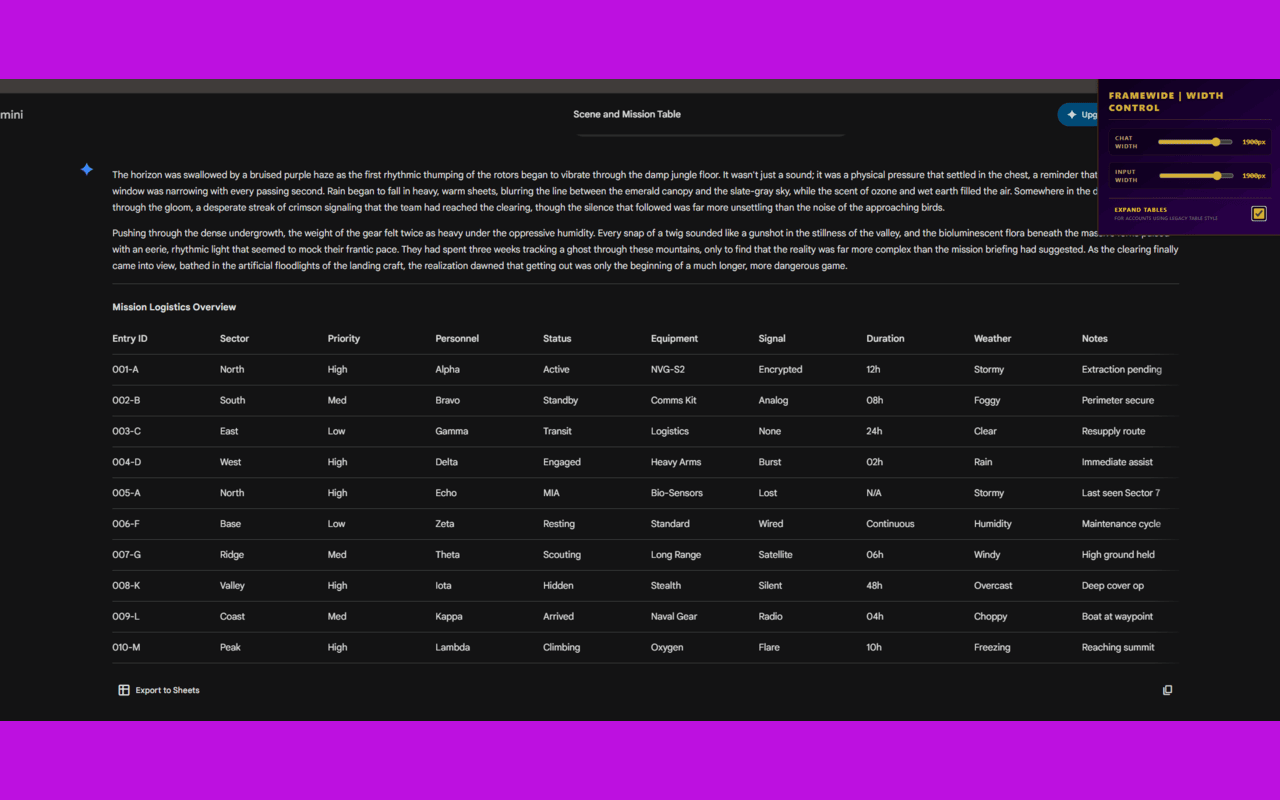Click the Freezing weather cell

click(992, 648)
